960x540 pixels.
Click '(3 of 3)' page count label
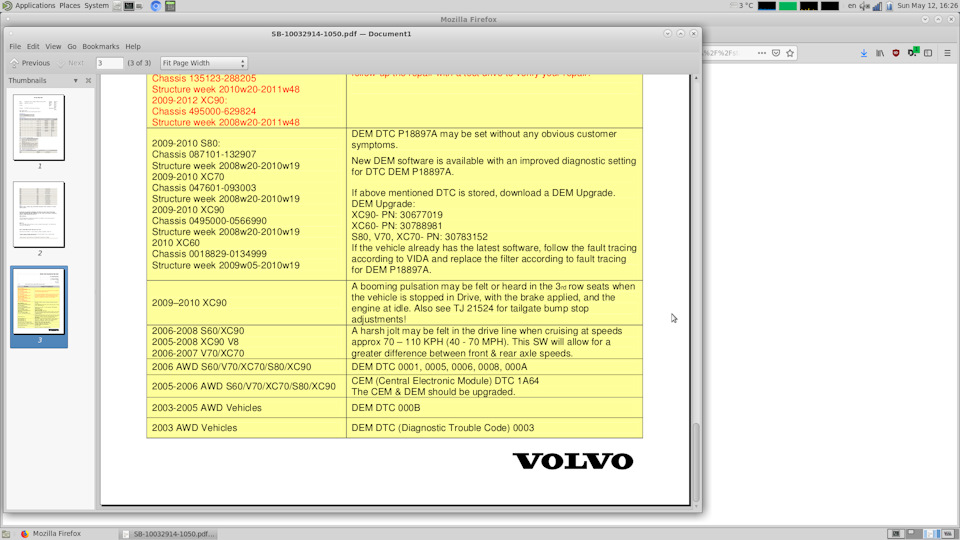pos(139,63)
